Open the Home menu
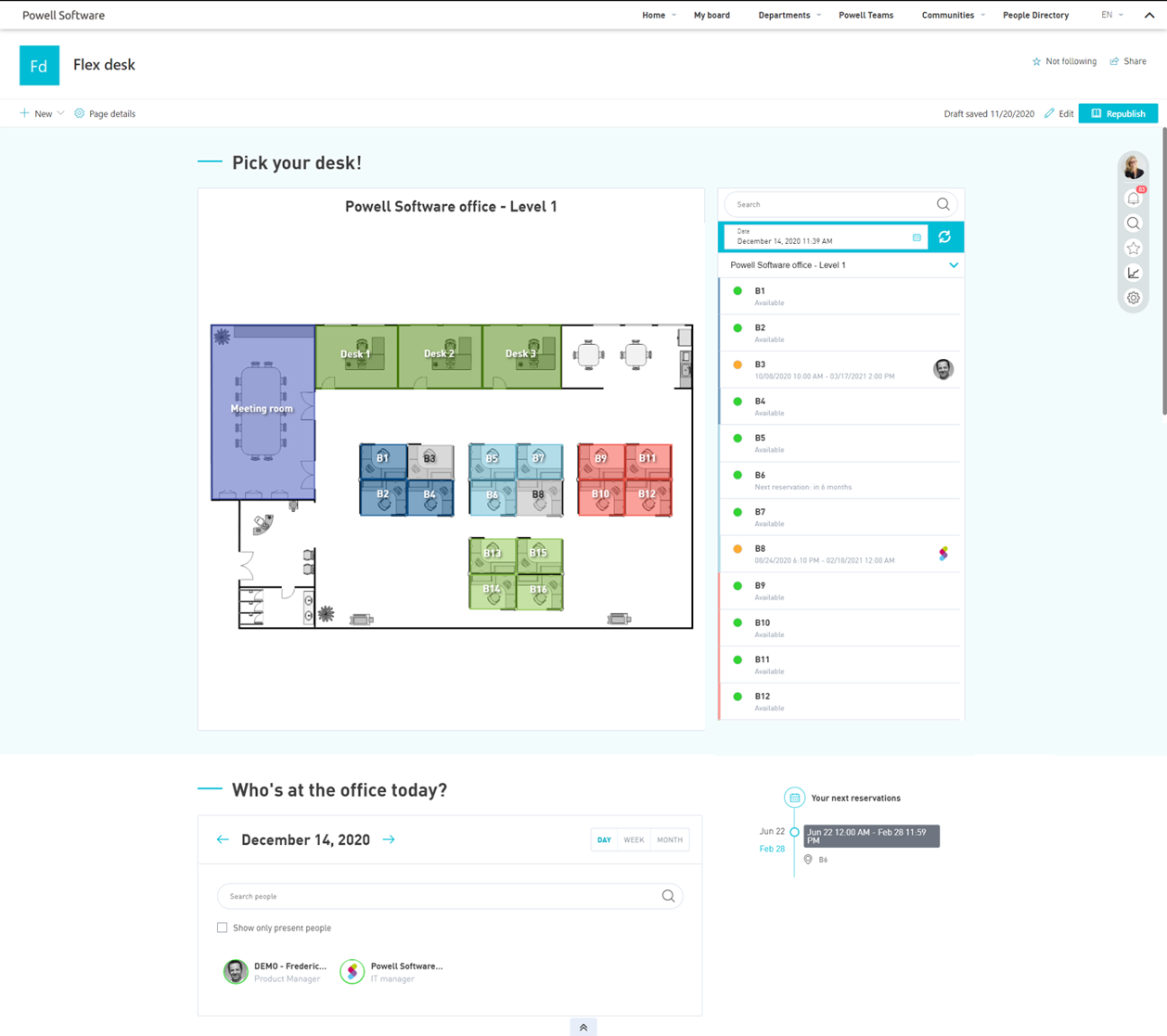 659,15
